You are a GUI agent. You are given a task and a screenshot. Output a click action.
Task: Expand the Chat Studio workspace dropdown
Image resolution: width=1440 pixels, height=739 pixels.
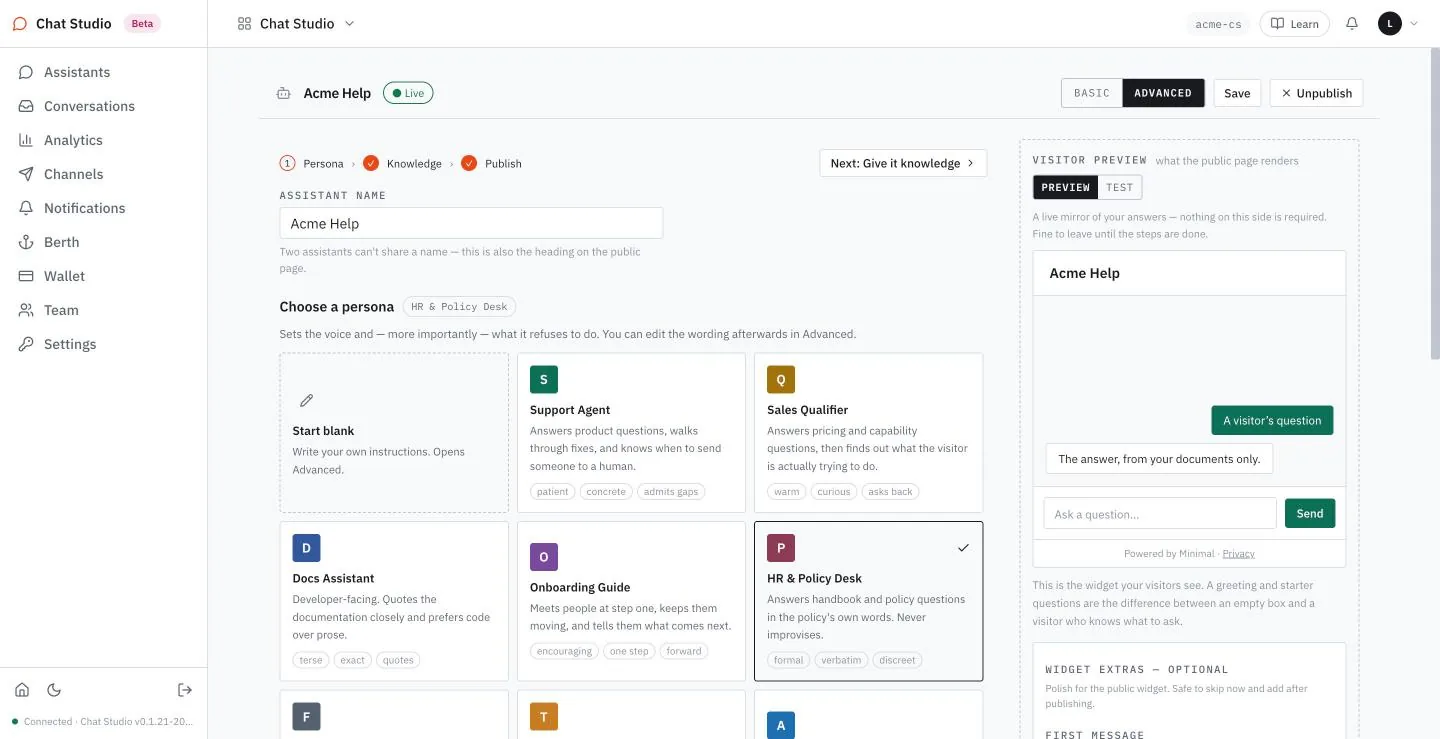point(296,23)
